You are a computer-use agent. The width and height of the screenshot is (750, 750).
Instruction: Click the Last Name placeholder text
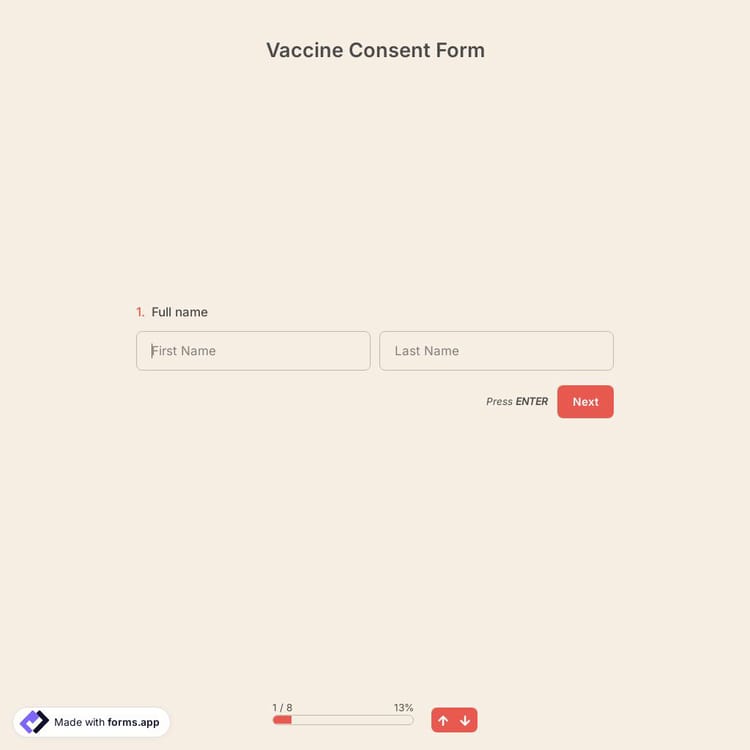(427, 351)
